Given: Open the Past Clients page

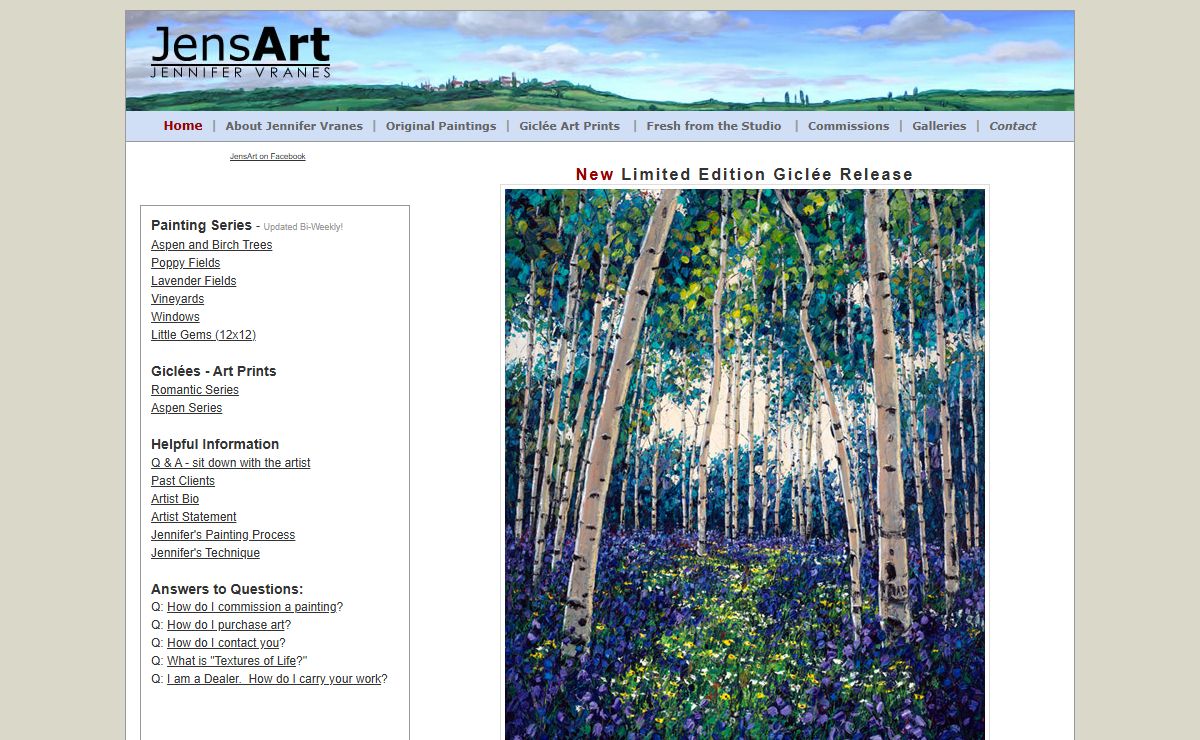Looking at the screenshot, I should [x=183, y=481].
